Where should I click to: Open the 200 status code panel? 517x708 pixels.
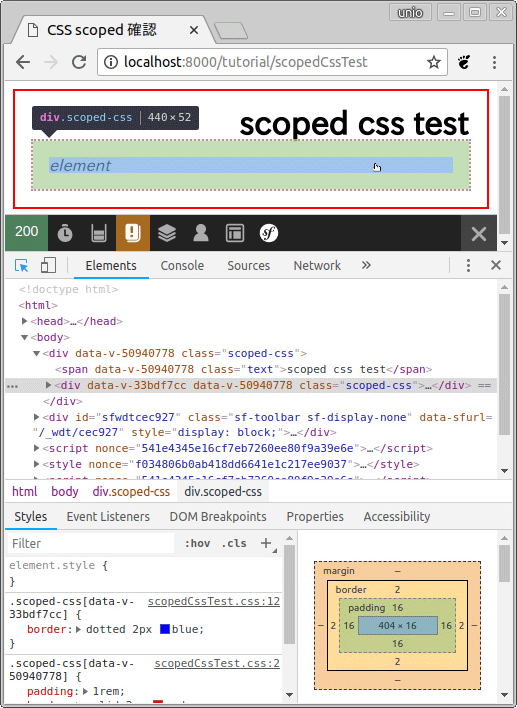coord(27,233)
